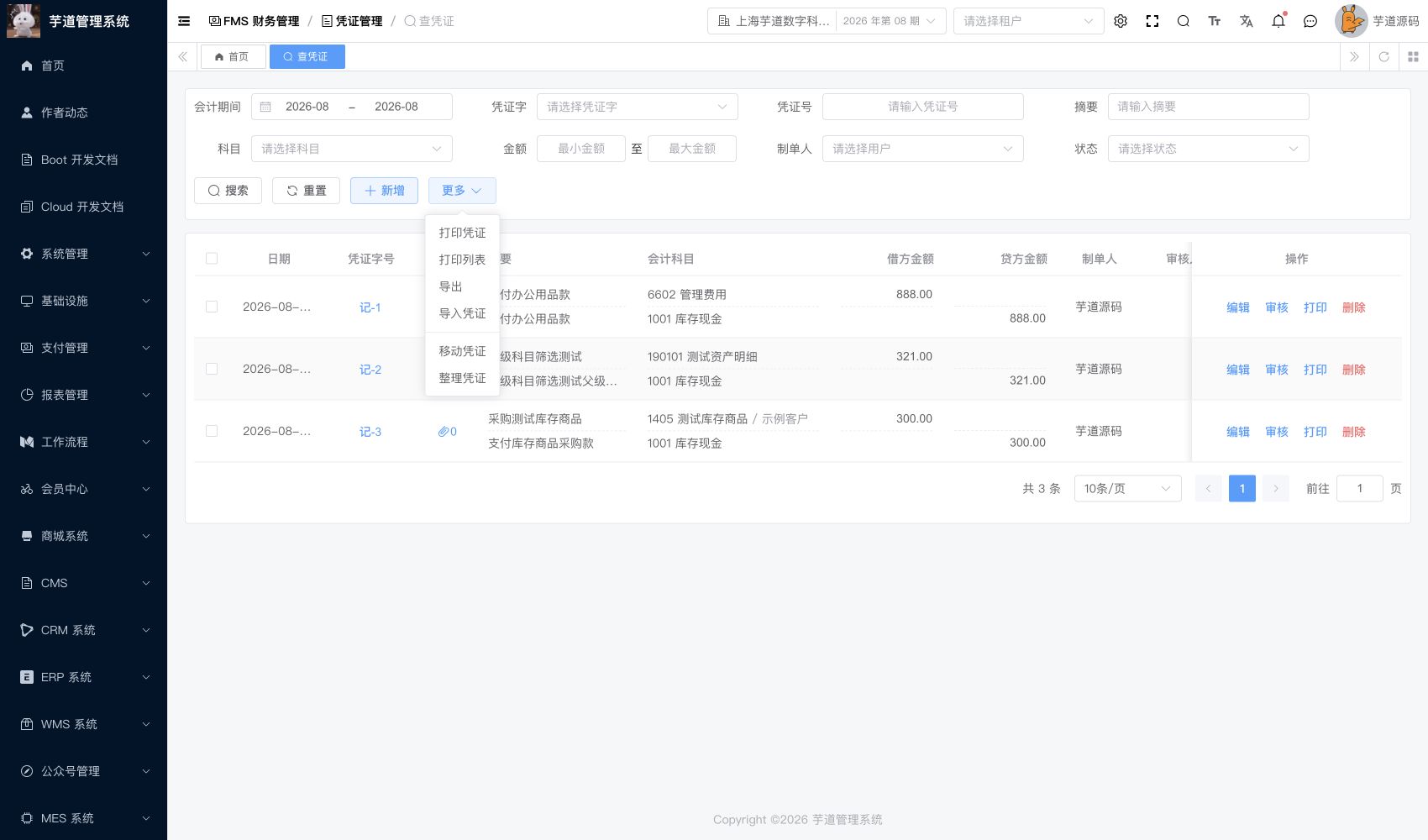Click the user avatar 芋道源码
The width and height of the screenshot is (1428, 840).
point(1351,21)
